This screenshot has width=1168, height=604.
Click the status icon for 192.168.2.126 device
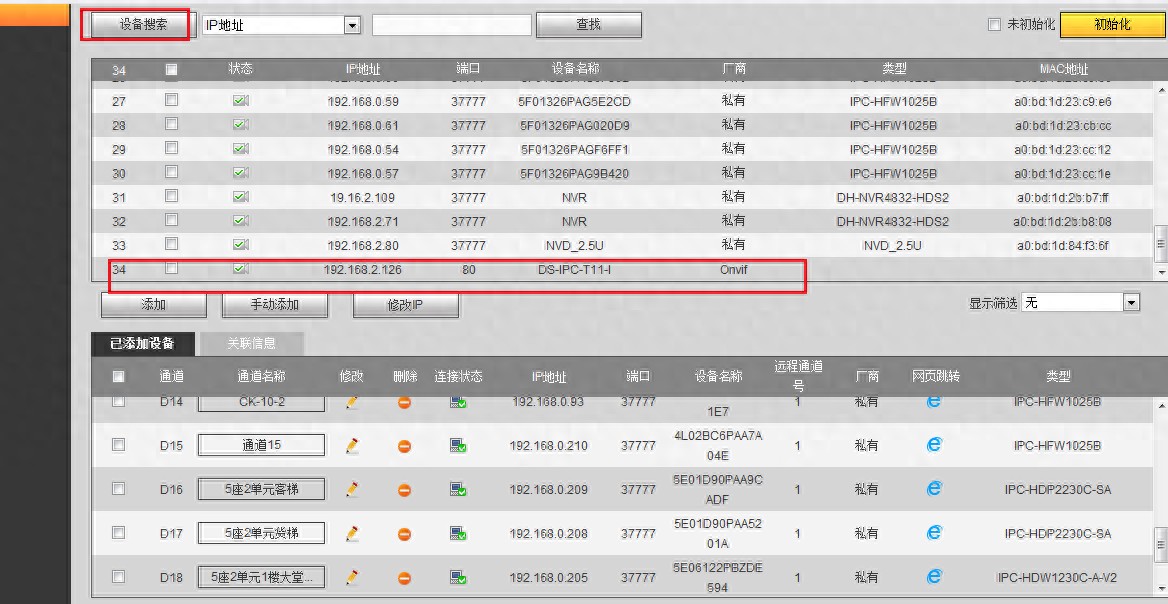pos(240,269)
